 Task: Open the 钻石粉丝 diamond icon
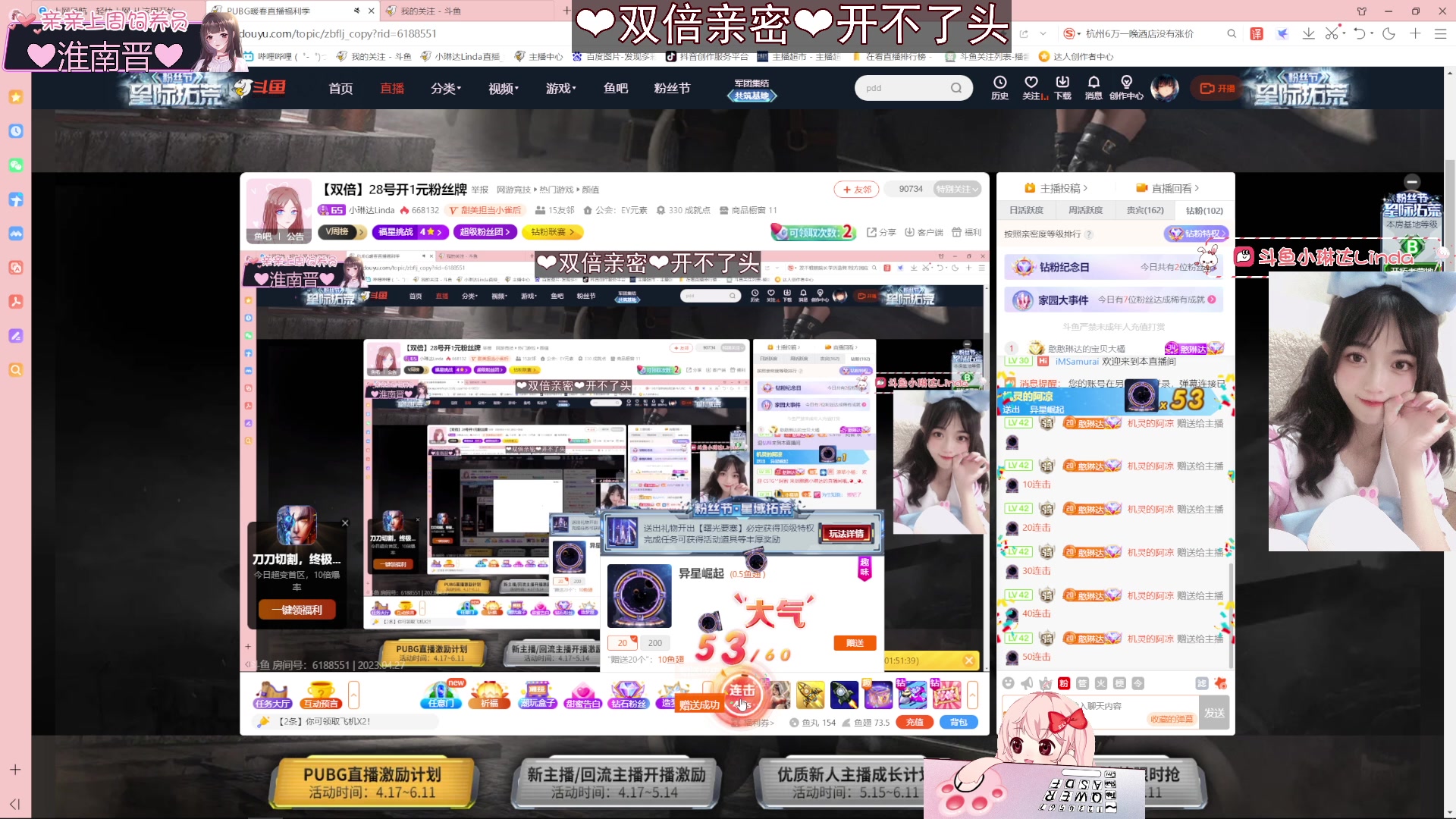pyautogui.click(x=629, y=695)
